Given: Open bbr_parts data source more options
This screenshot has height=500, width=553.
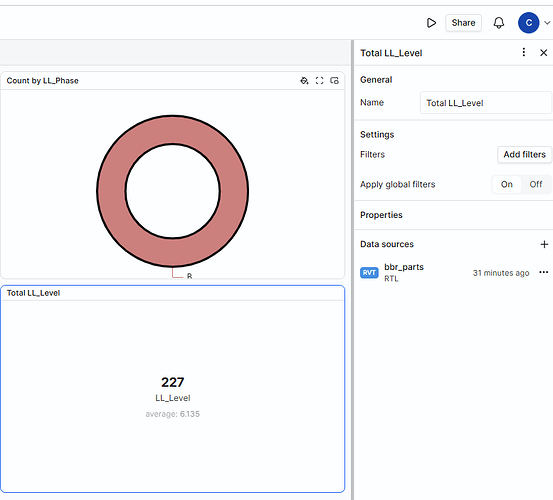Looking at the screenshot, I should click(x=543, y=273).
